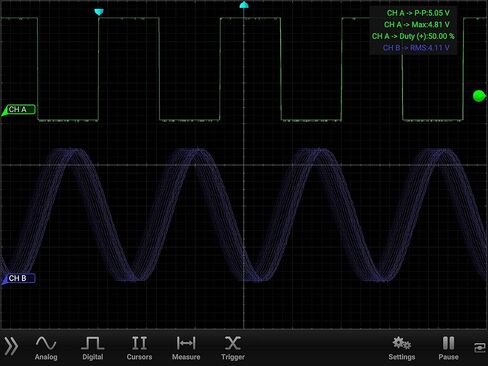
Task: Tap the CH A Duty (+):50.00 % measurement
Action: tap(413, 36)
